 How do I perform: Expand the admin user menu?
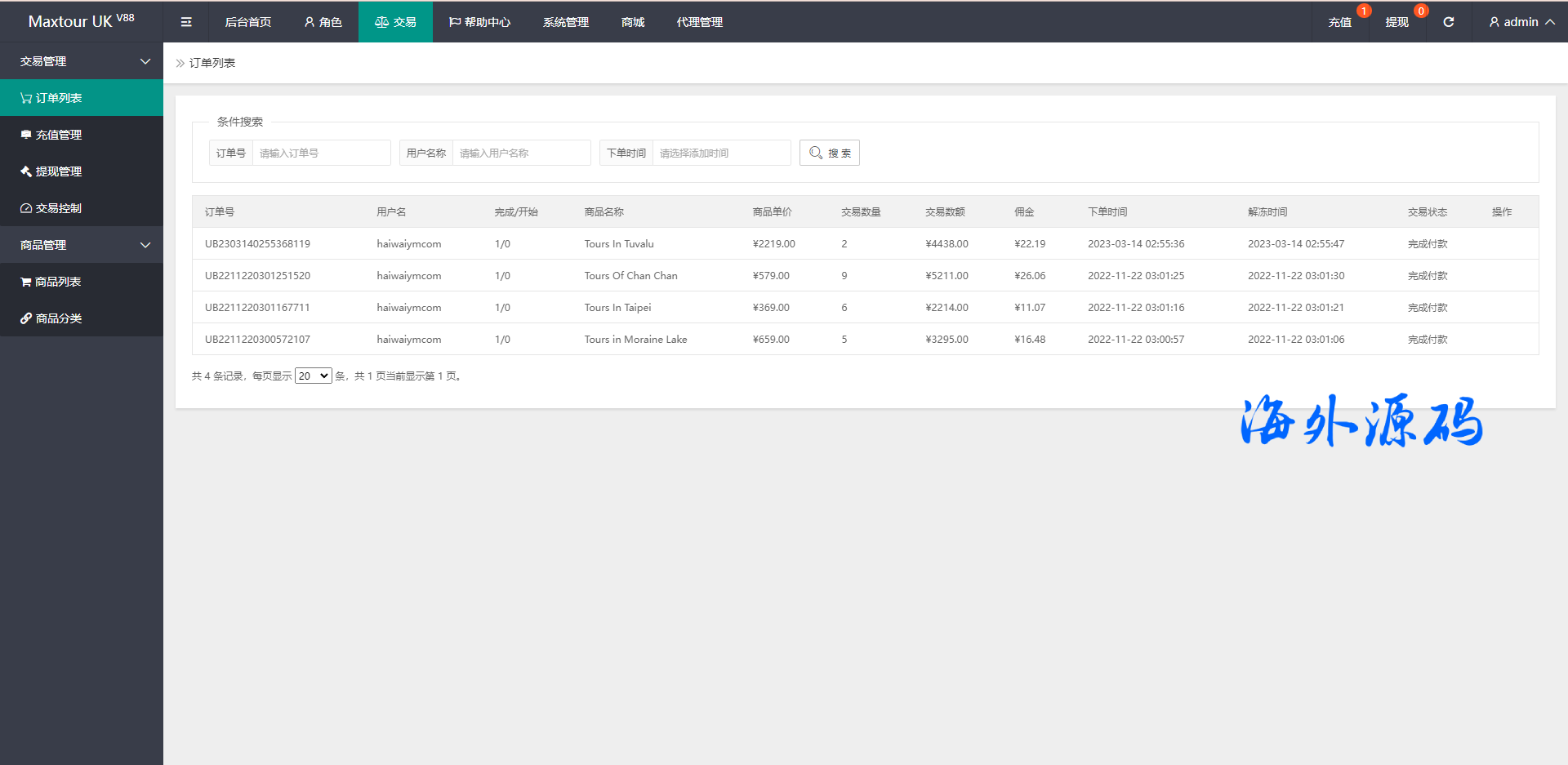(x=1521, y=22)
